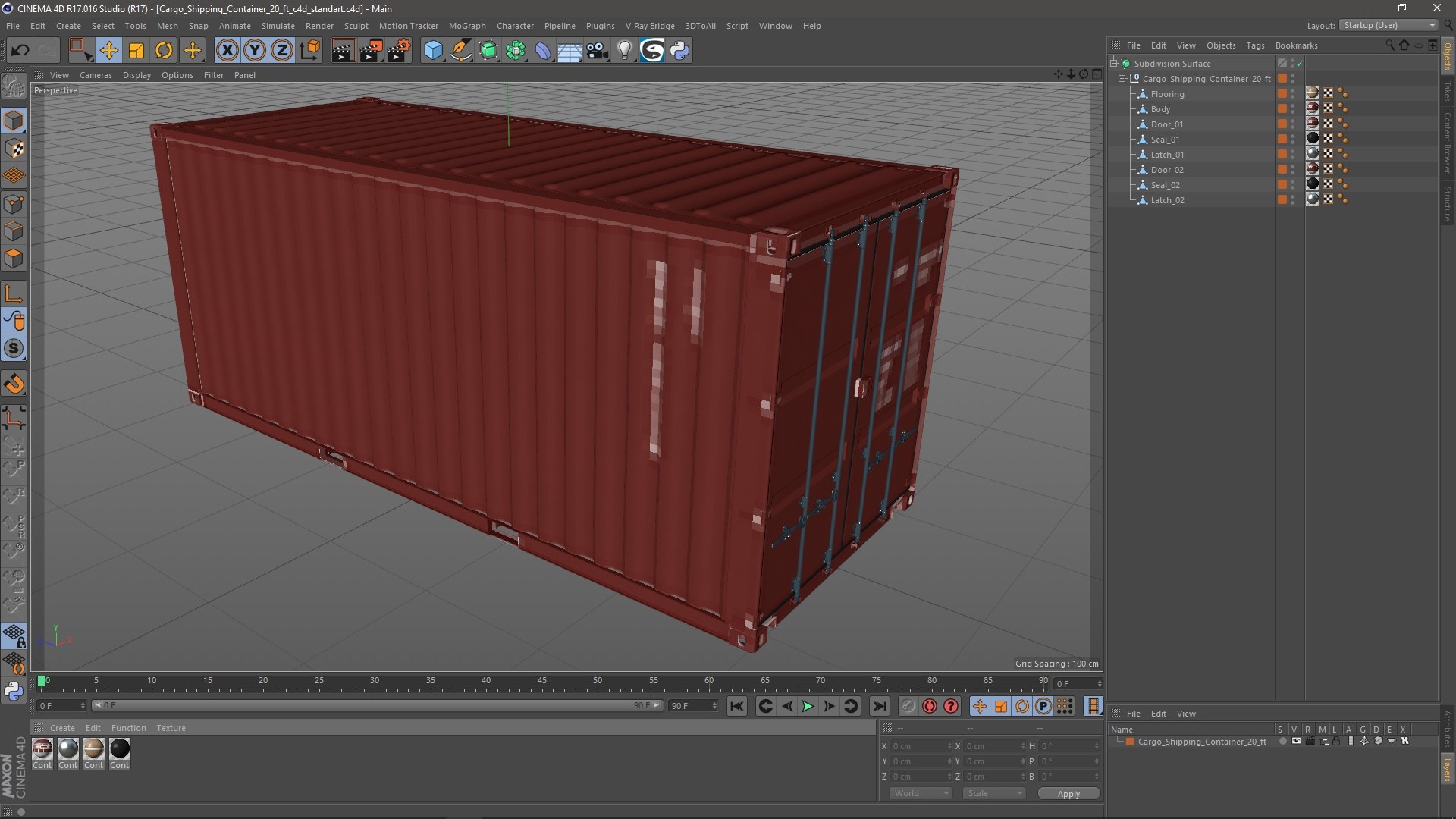Open the Layout dropdown
The width and height of the screenshot is (1456, 819).
pyautogui.click(x=1389, y=25)
